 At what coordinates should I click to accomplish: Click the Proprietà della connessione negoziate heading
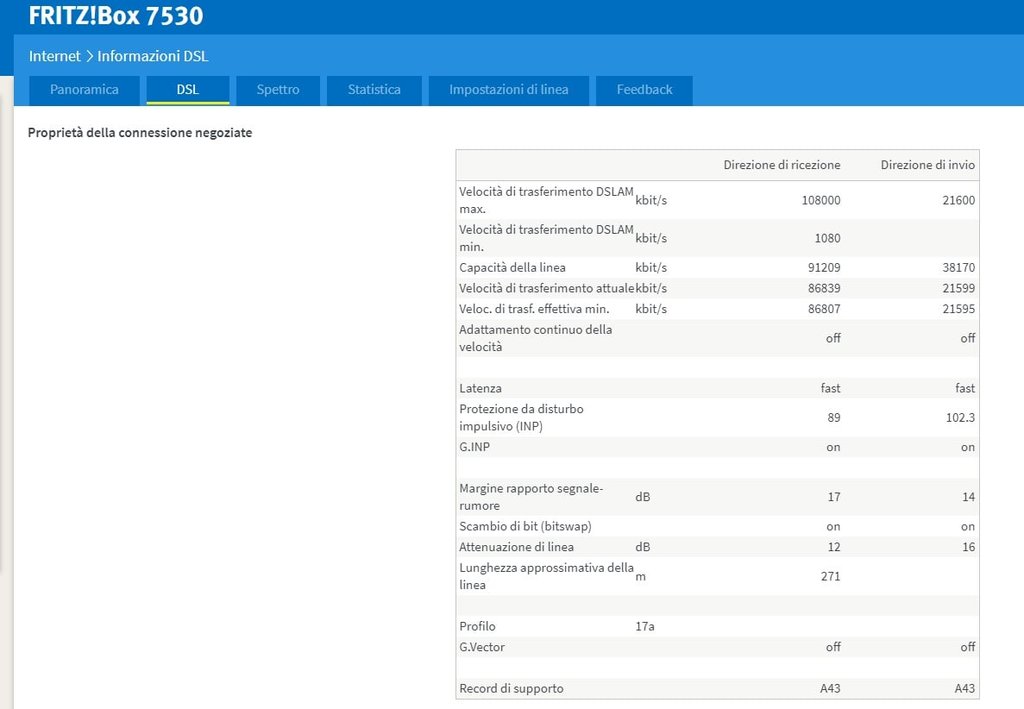[x=140, y=133]
